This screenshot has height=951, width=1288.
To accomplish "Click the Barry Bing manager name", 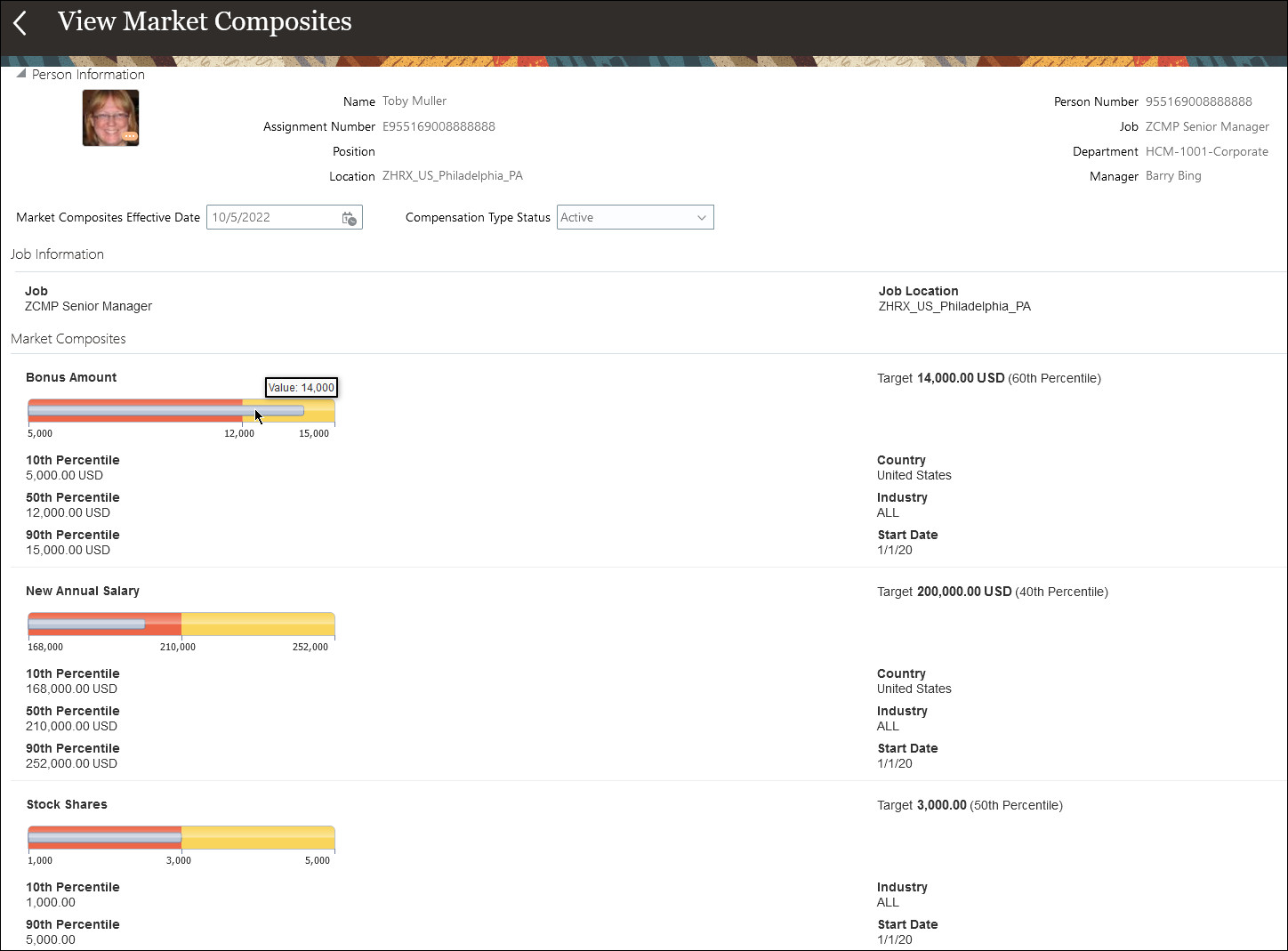I will 1173,176.
